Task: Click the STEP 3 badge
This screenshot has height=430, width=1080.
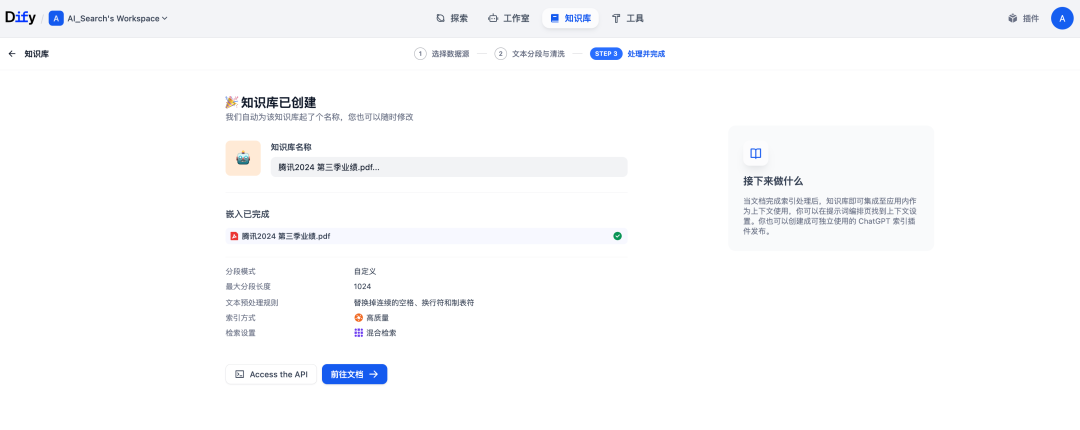Action: [606, 54]
